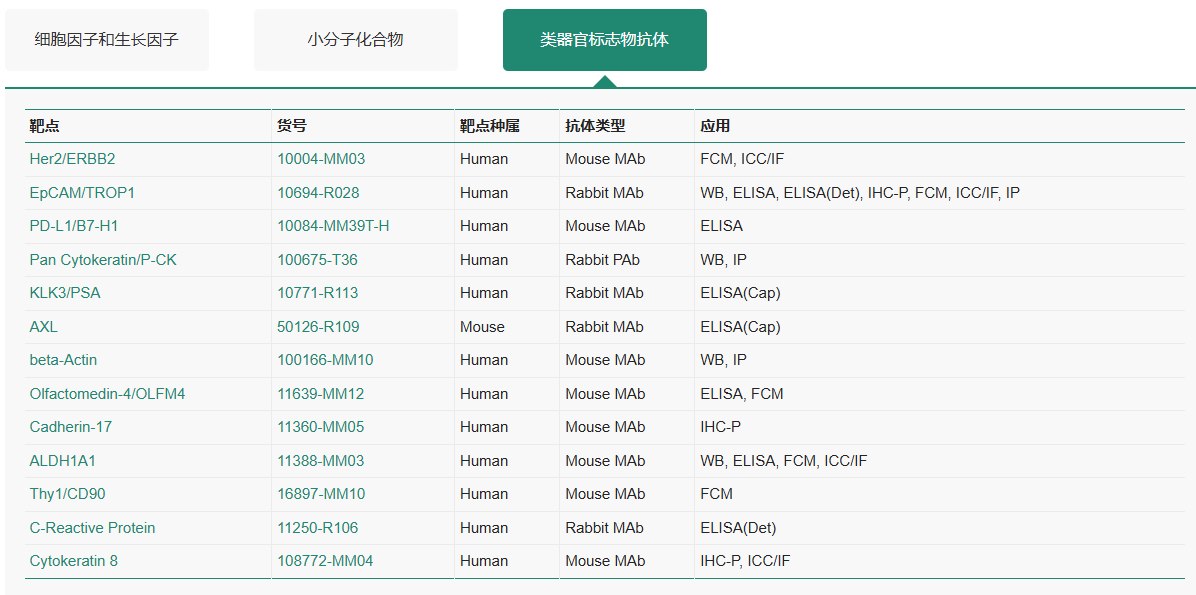Open the KLK3/PSA target link
Screen dimensions: 1196x595
tap(65, 294)
